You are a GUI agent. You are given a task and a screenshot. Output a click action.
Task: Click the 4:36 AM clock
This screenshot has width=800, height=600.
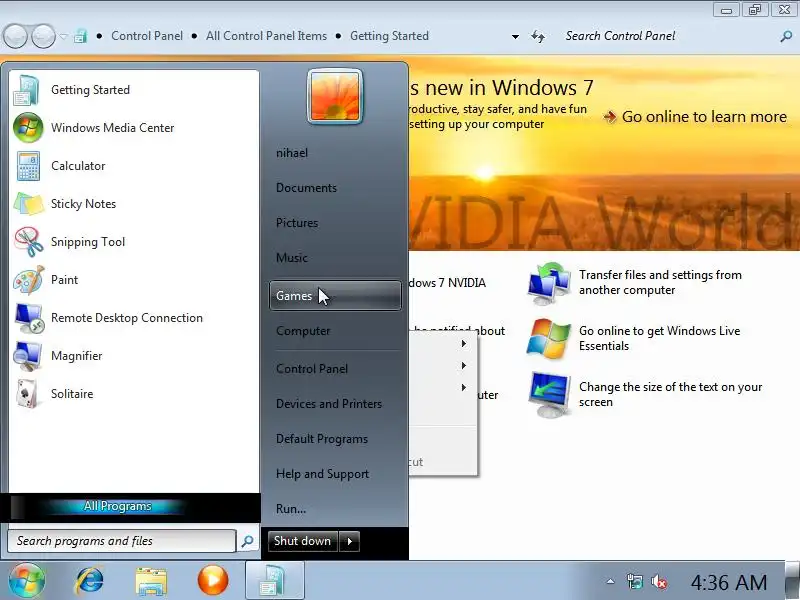[x=729, y=582]
